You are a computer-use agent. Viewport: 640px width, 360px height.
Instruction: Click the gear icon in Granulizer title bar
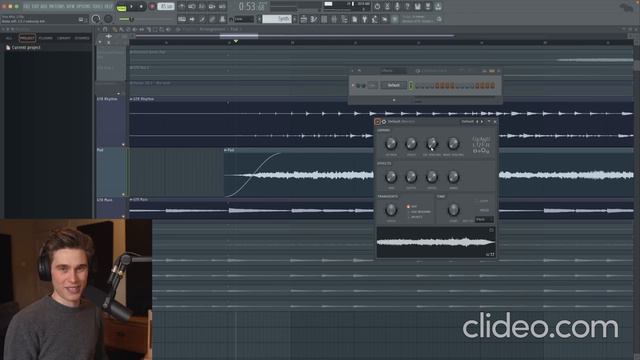pos(384,122)
